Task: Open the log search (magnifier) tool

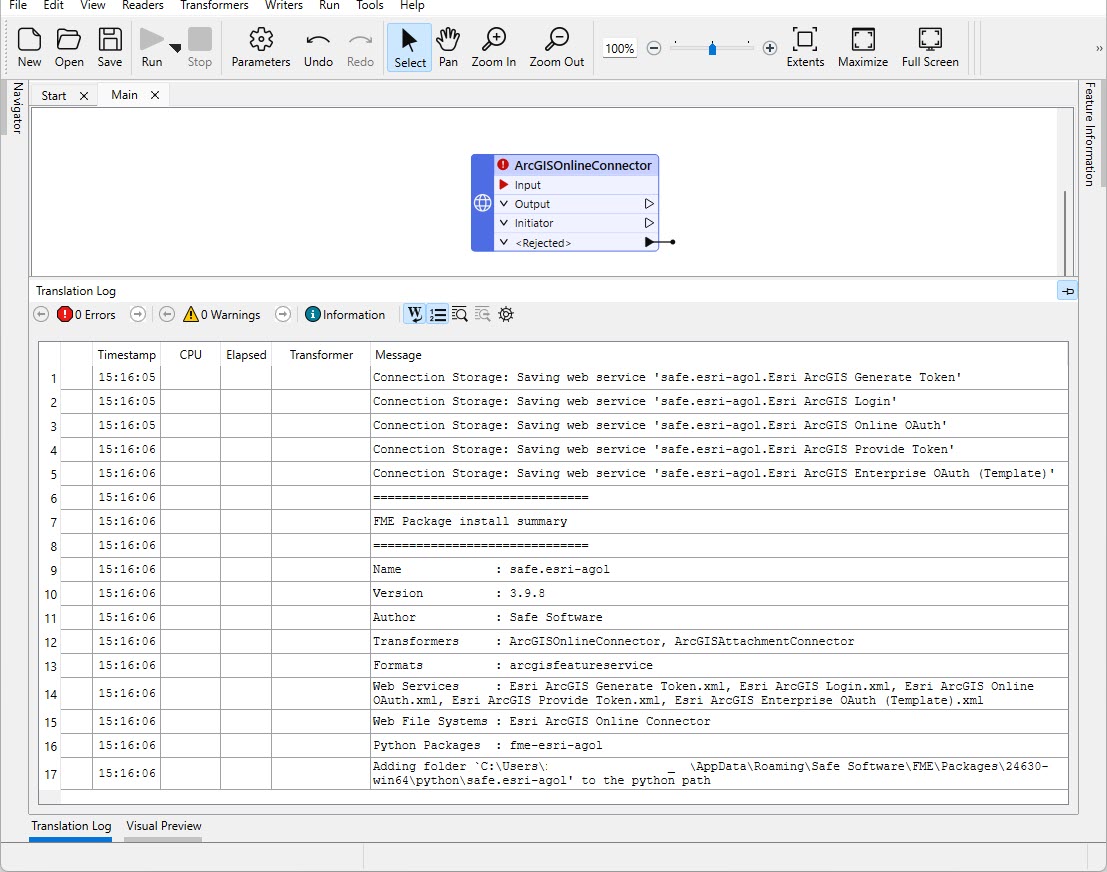Action: coord(460,314)
